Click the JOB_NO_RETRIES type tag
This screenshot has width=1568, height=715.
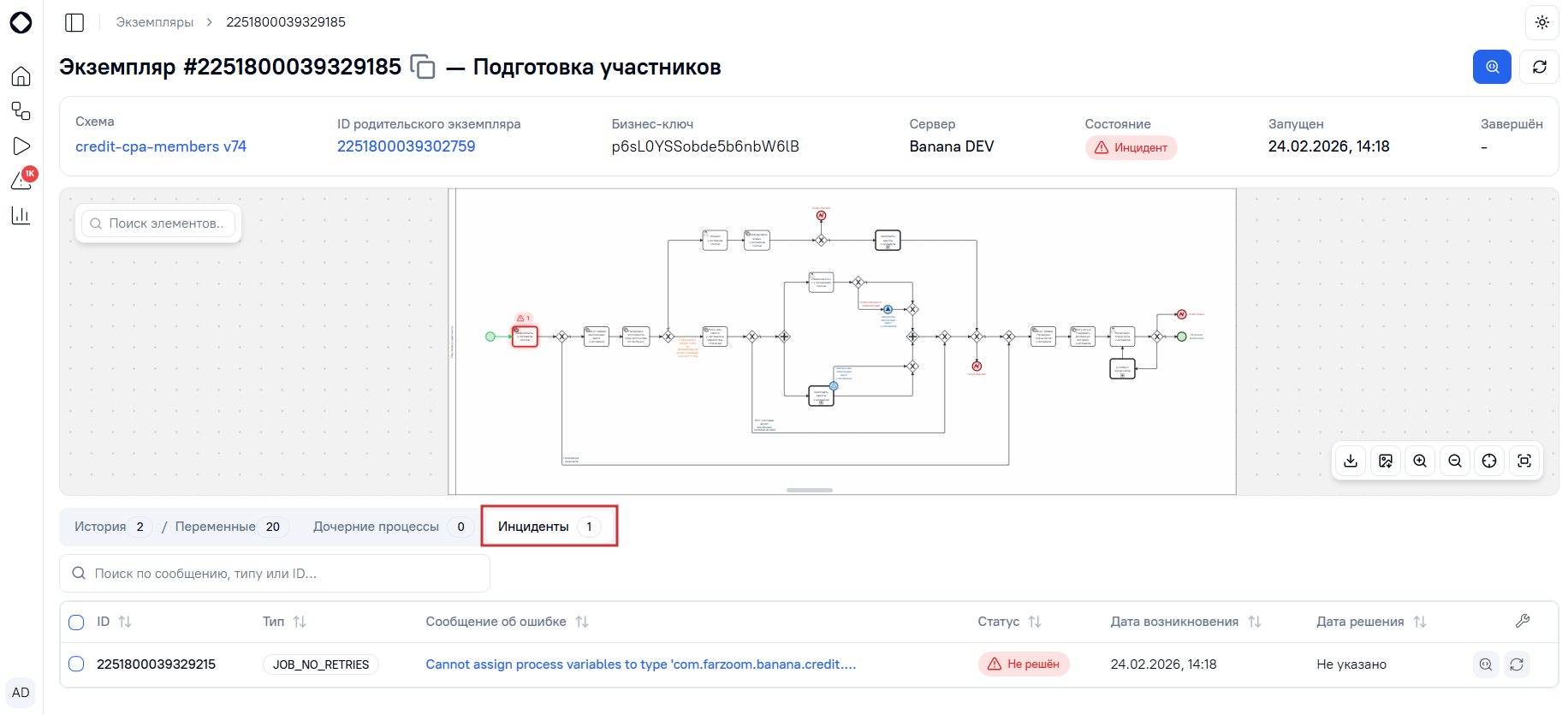coord(321,664)
